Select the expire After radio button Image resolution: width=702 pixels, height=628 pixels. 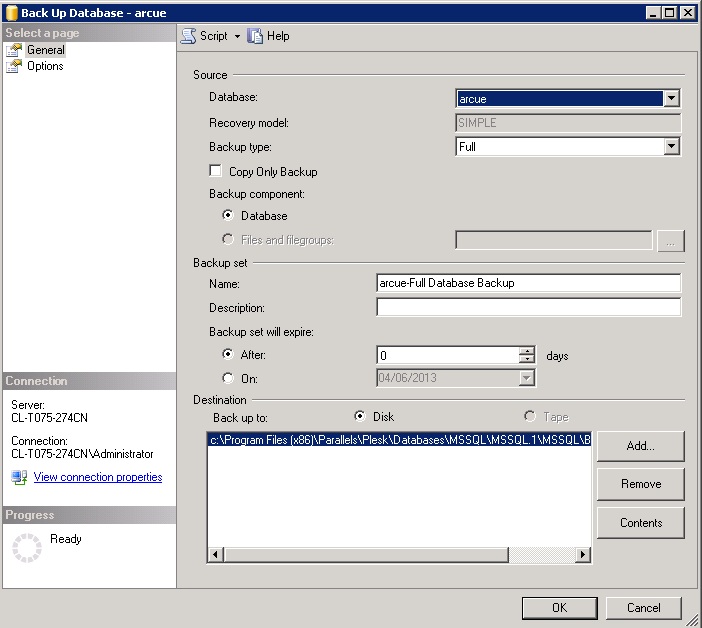[228, 355]
